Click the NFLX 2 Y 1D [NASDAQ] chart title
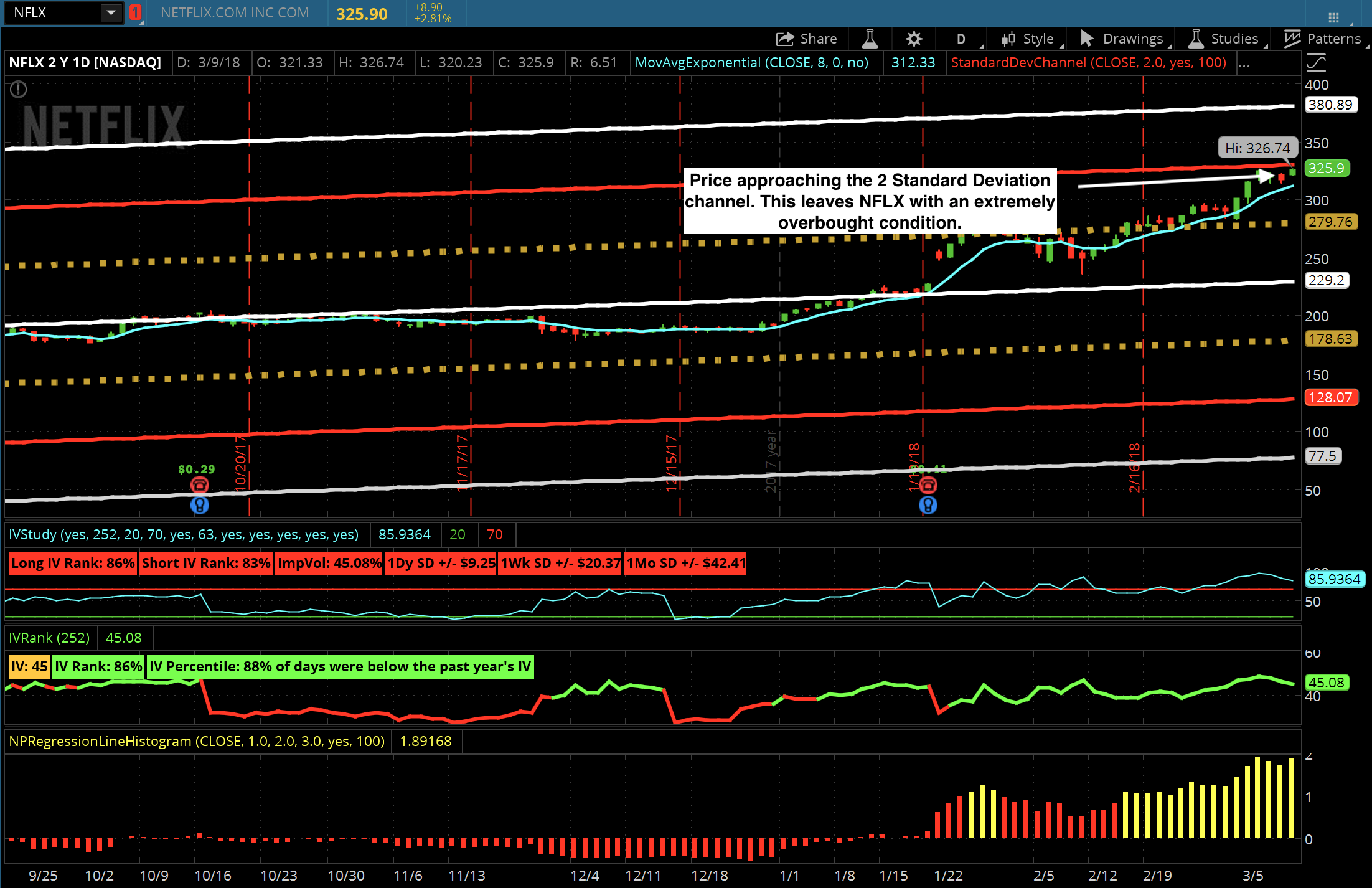The width and height of the screenshot is (1372, 888). coord(85,62)
